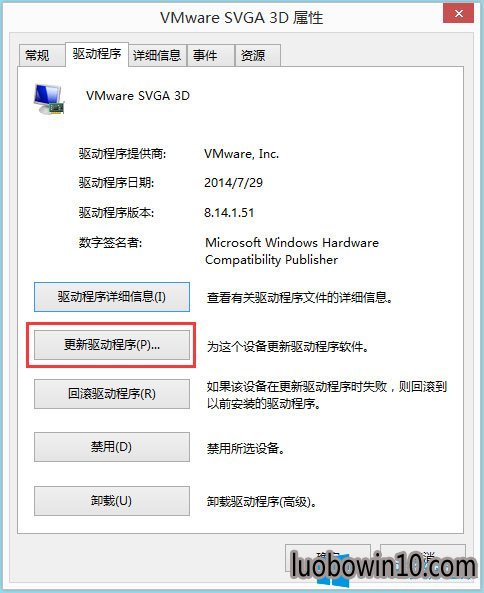This screenshot has height=593, width=484.
Task: Disable device with 禁用(D) button
Action: click(112, 447)
